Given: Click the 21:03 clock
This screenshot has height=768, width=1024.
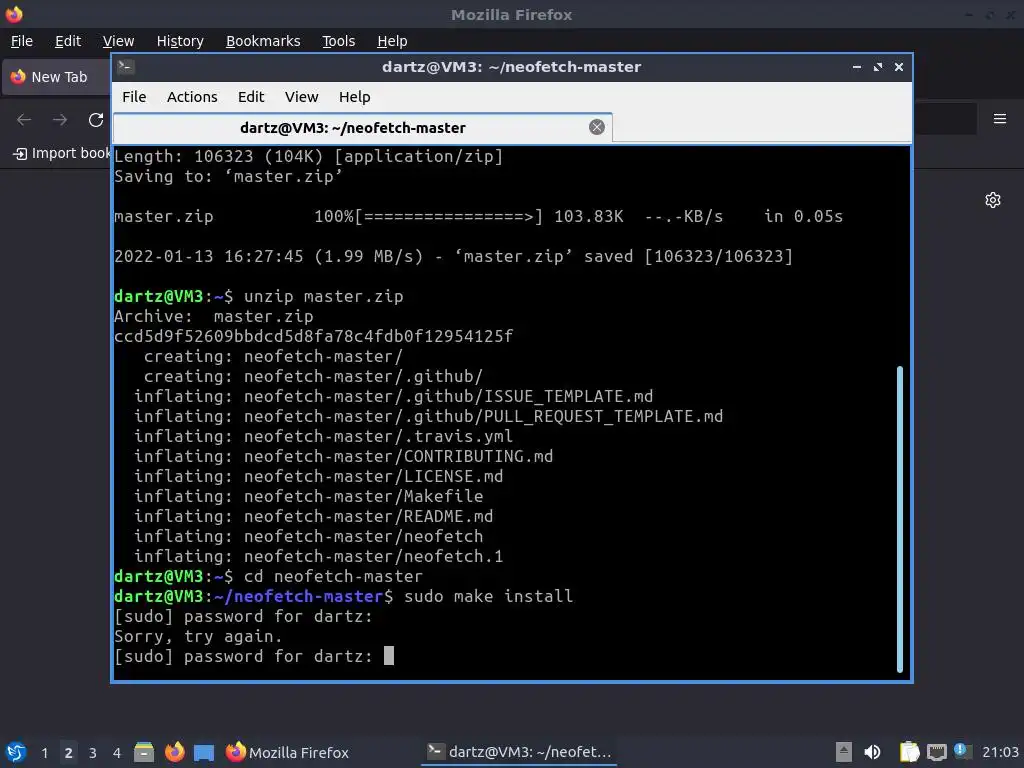Looking at the screenshot, I should coord(1000,752).
